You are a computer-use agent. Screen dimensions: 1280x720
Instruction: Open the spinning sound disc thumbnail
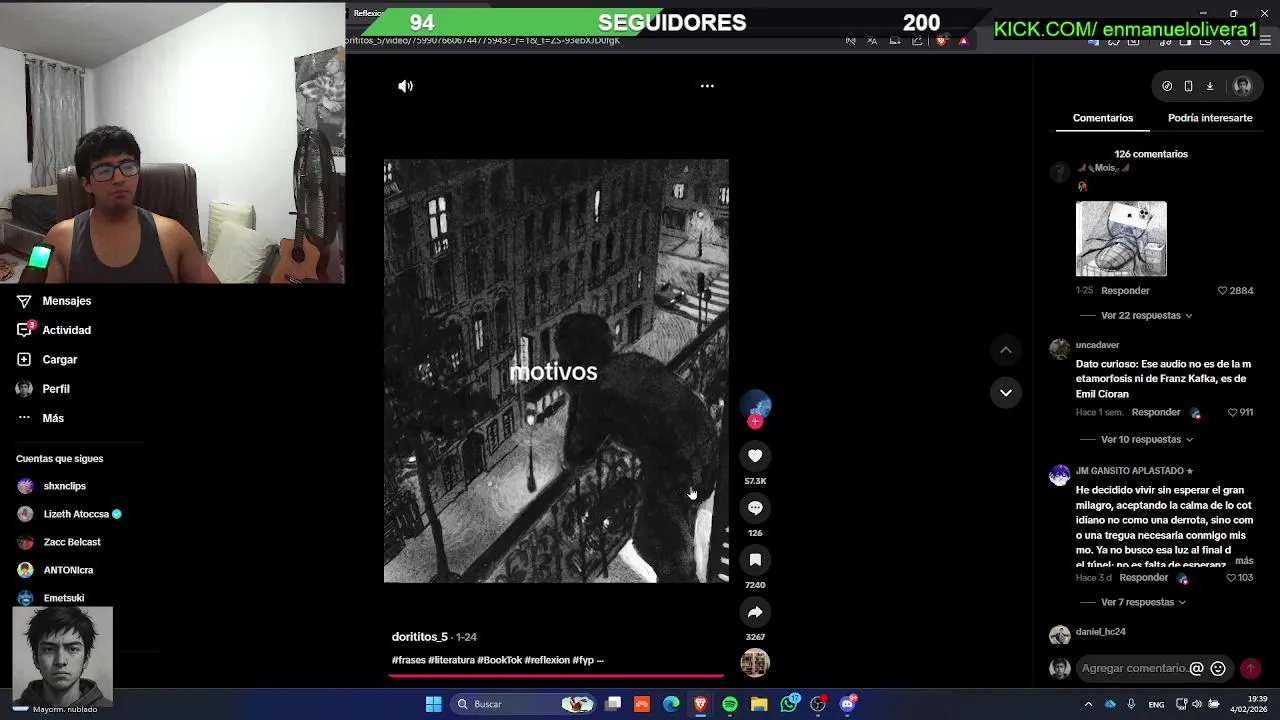point(755,662)
